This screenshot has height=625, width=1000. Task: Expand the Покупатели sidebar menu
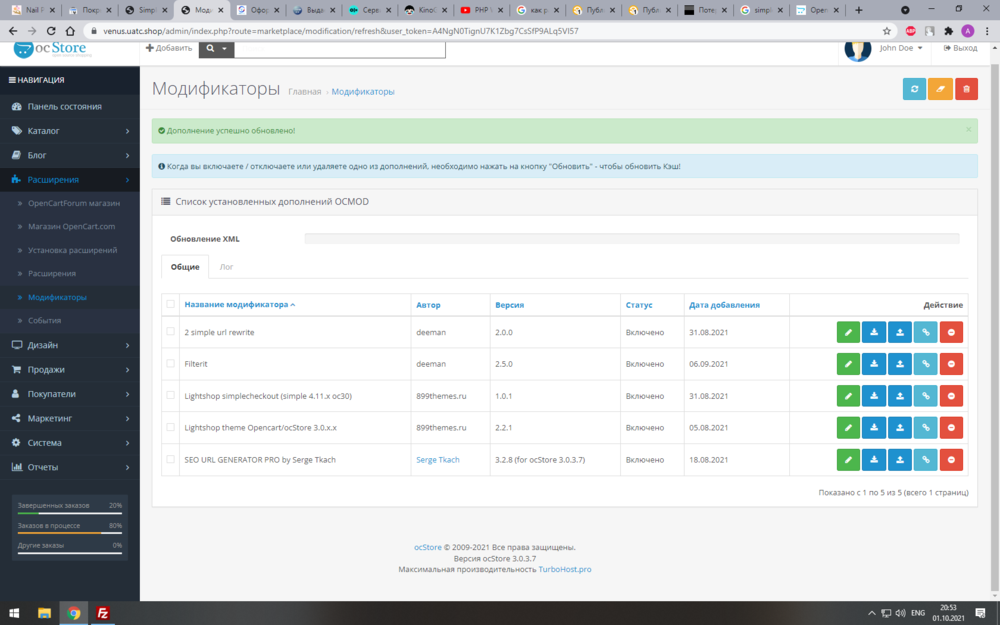coord(70,394)
